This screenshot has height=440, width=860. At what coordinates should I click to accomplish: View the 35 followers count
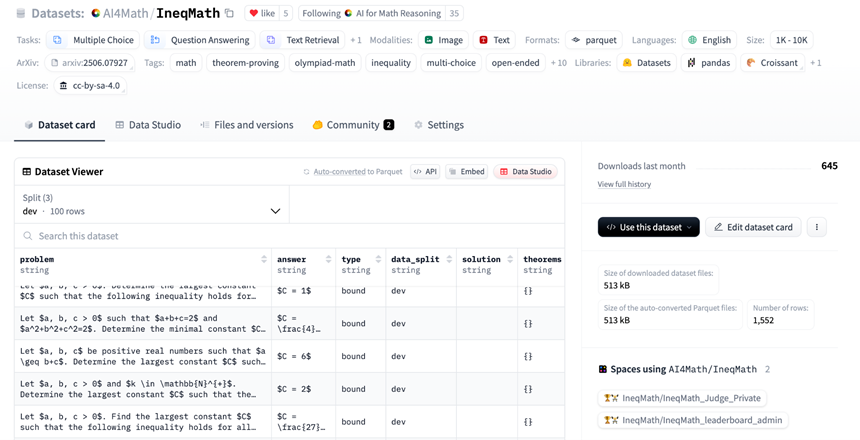click(454, 13)
